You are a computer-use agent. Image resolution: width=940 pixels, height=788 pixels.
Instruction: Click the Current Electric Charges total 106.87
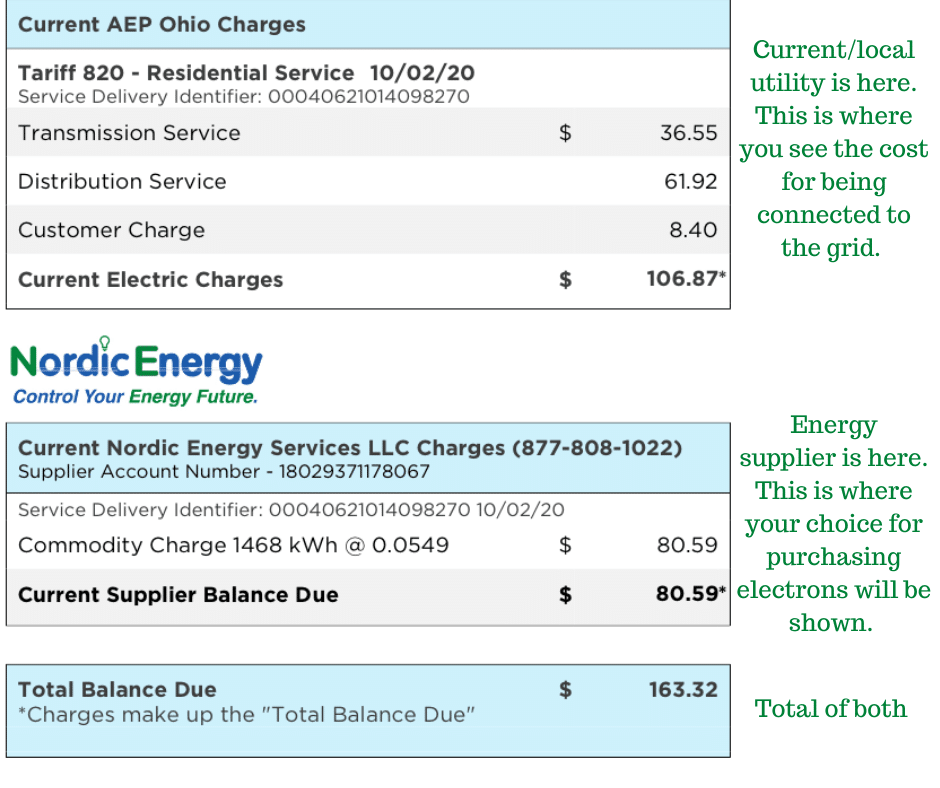coord(682,280)
